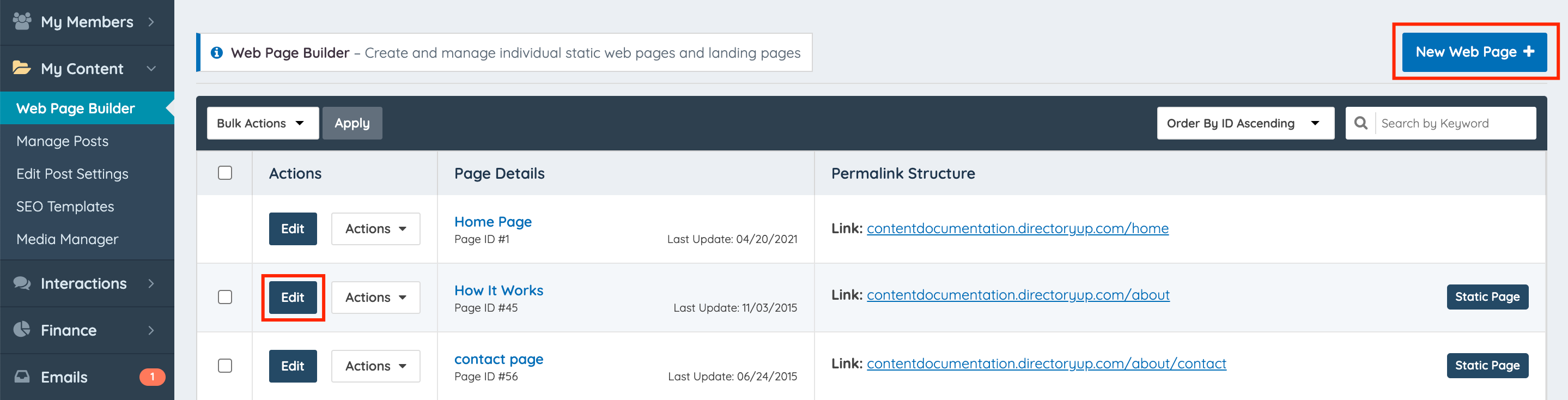Select the contact page row checkbox
This screenshot has height=400, width=1568.
coord(224,367)
